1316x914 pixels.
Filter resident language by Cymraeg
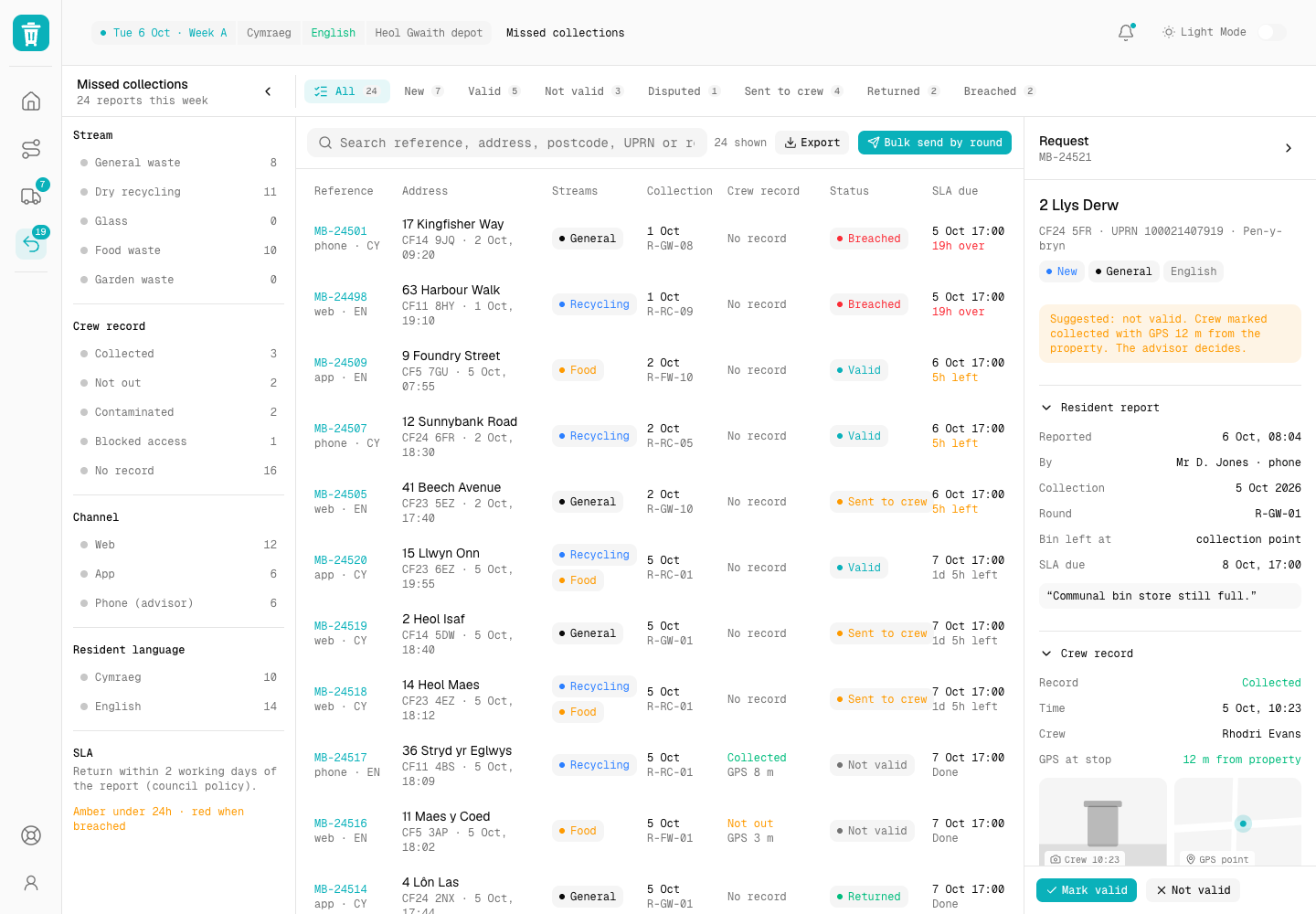point(179,677)
